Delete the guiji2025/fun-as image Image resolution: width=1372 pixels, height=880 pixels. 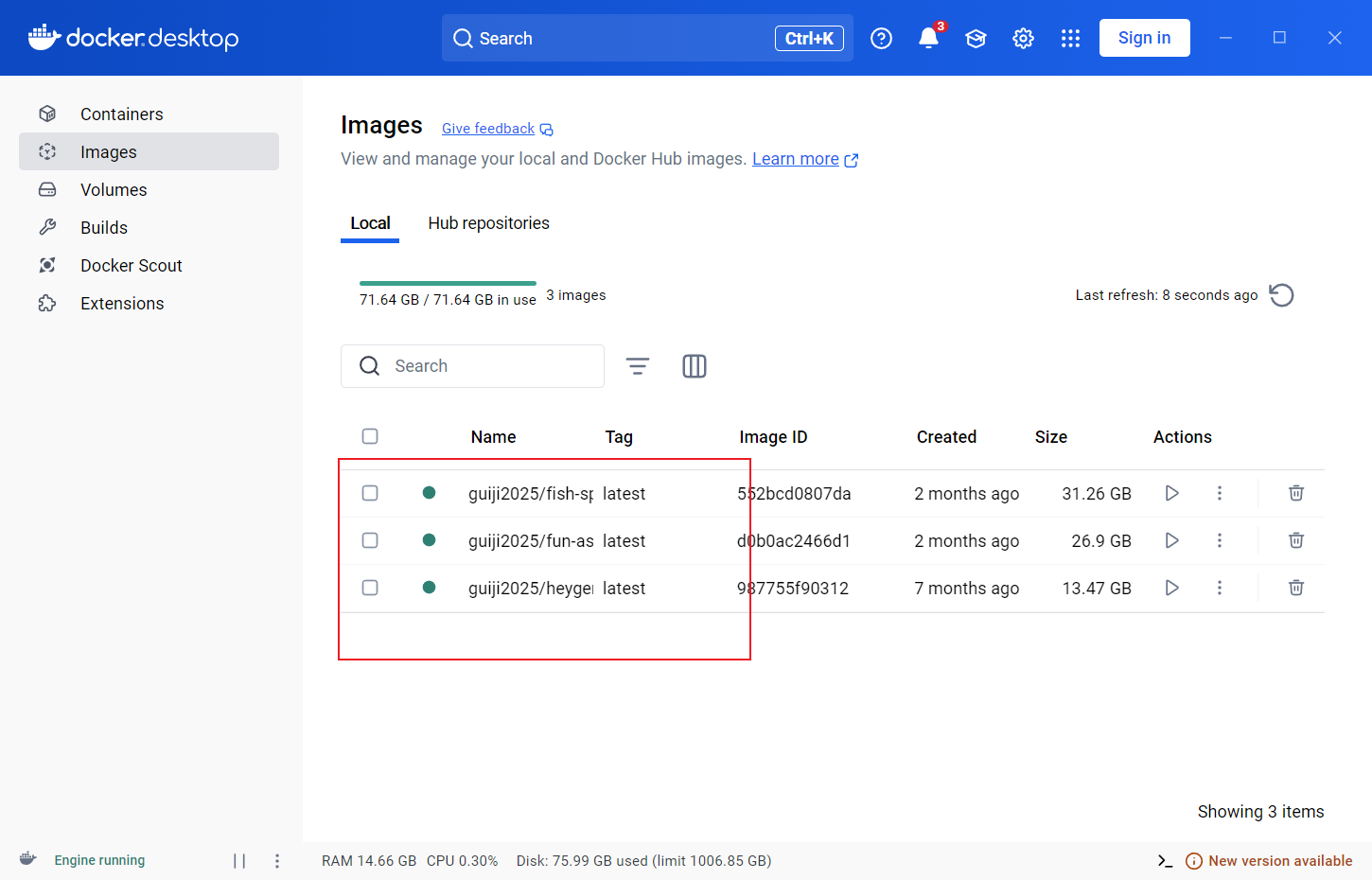1296,540
